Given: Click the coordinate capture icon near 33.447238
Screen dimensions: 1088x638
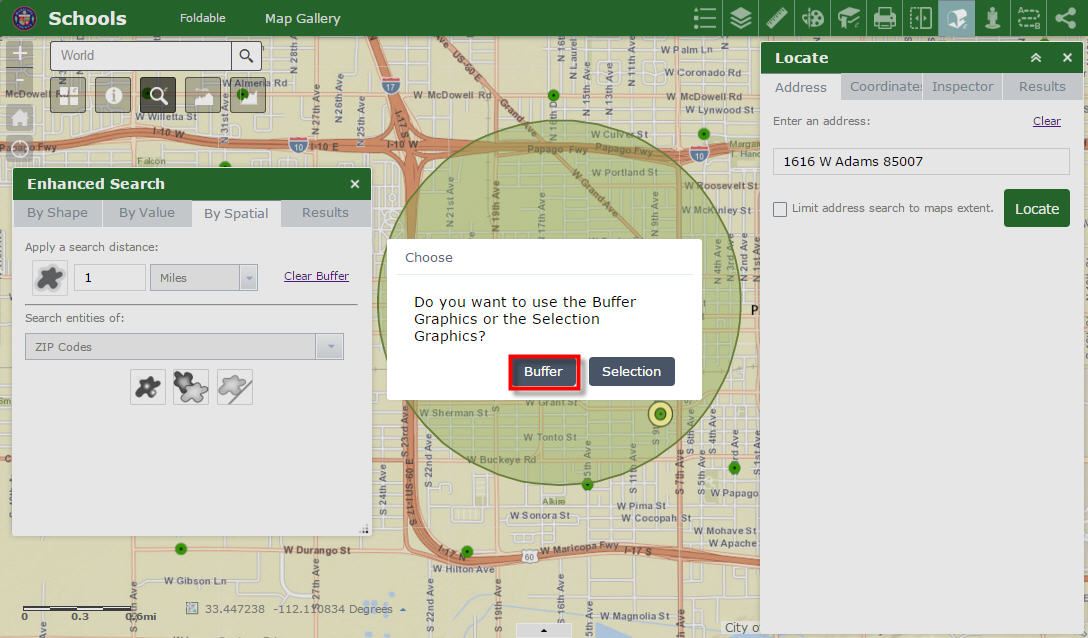Looking at the screenshot, I should 192,609.
